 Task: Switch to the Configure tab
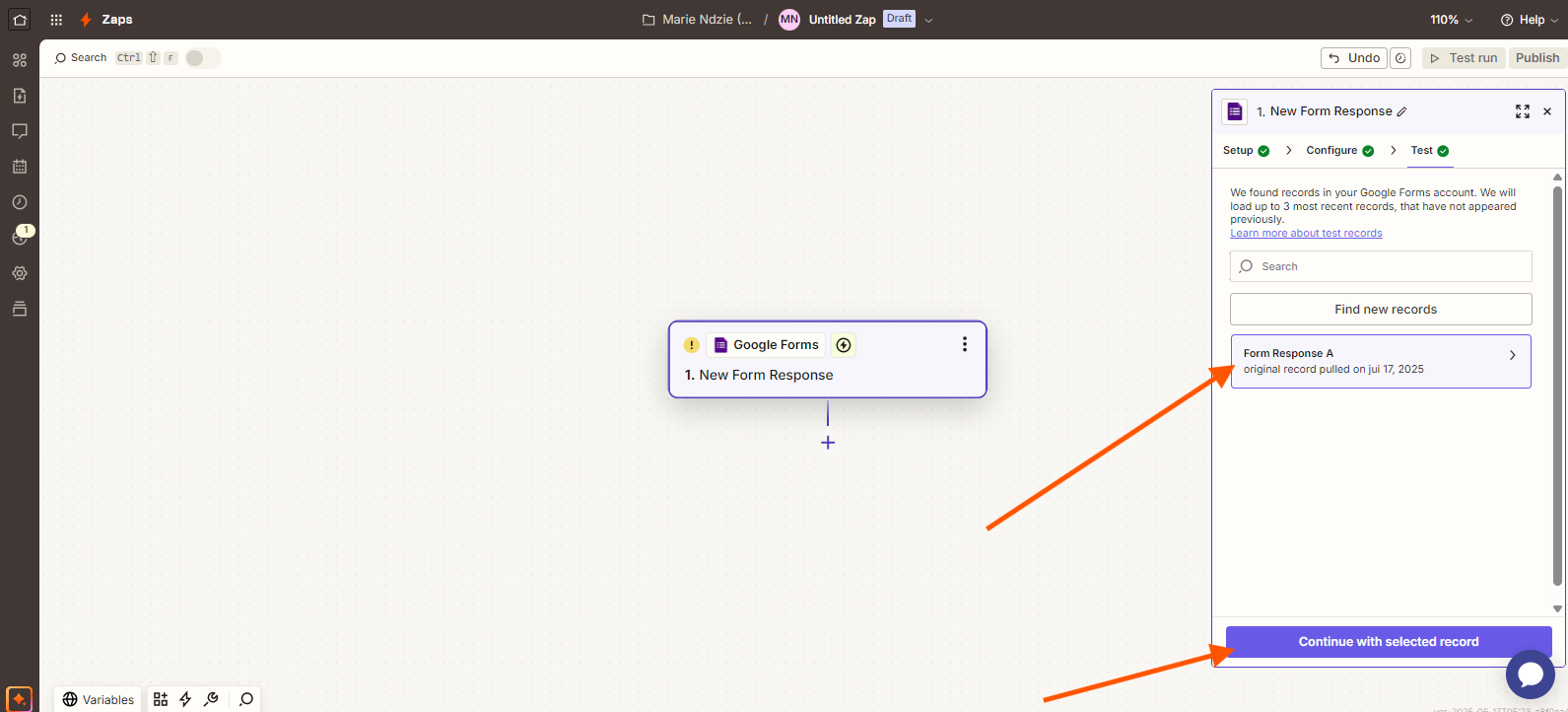click(1339, 151)
